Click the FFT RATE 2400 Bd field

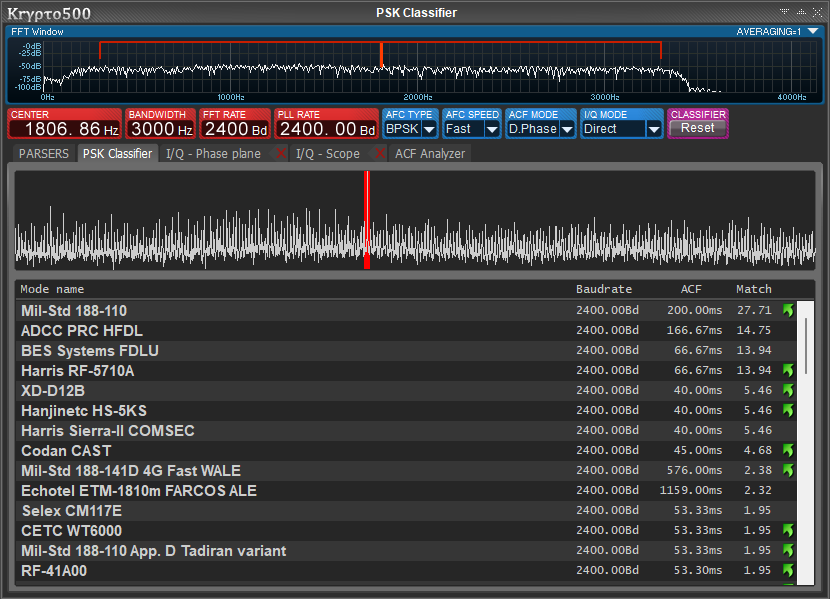[x=235, y=129]
